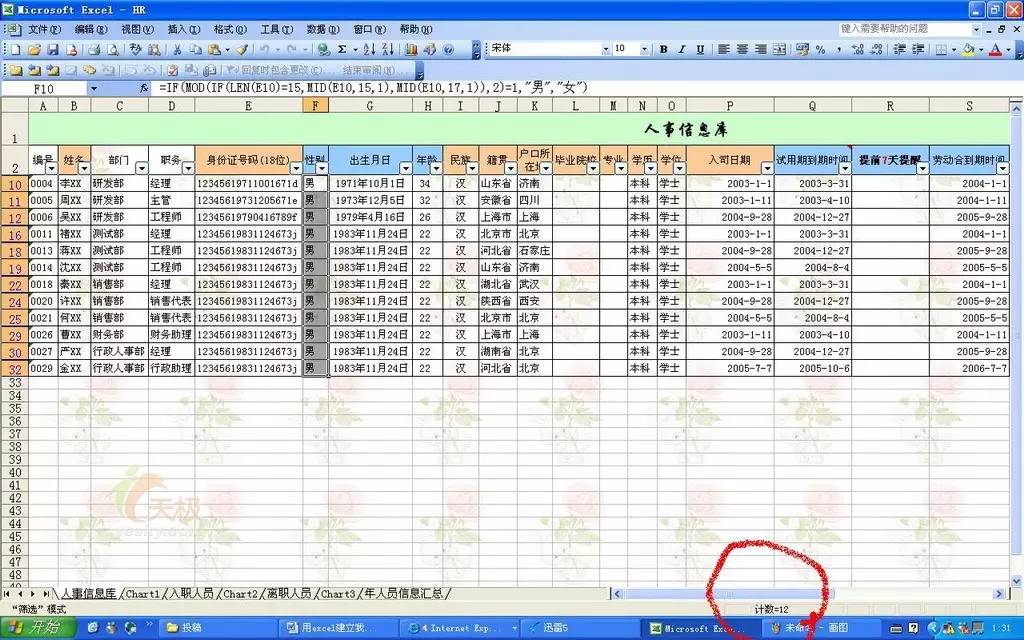Toggle Underline formatting
Image resolution: width=1024 pixels, height=640 pixels.
699,48
